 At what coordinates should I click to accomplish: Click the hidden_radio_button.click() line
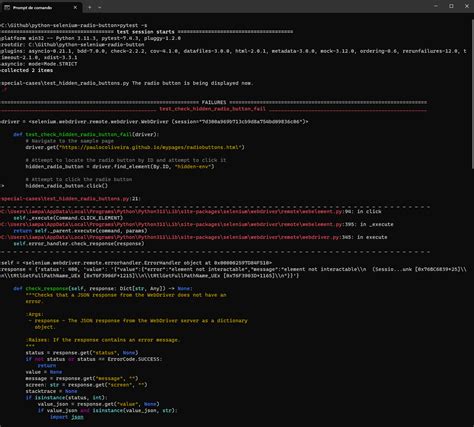[67, 186]
